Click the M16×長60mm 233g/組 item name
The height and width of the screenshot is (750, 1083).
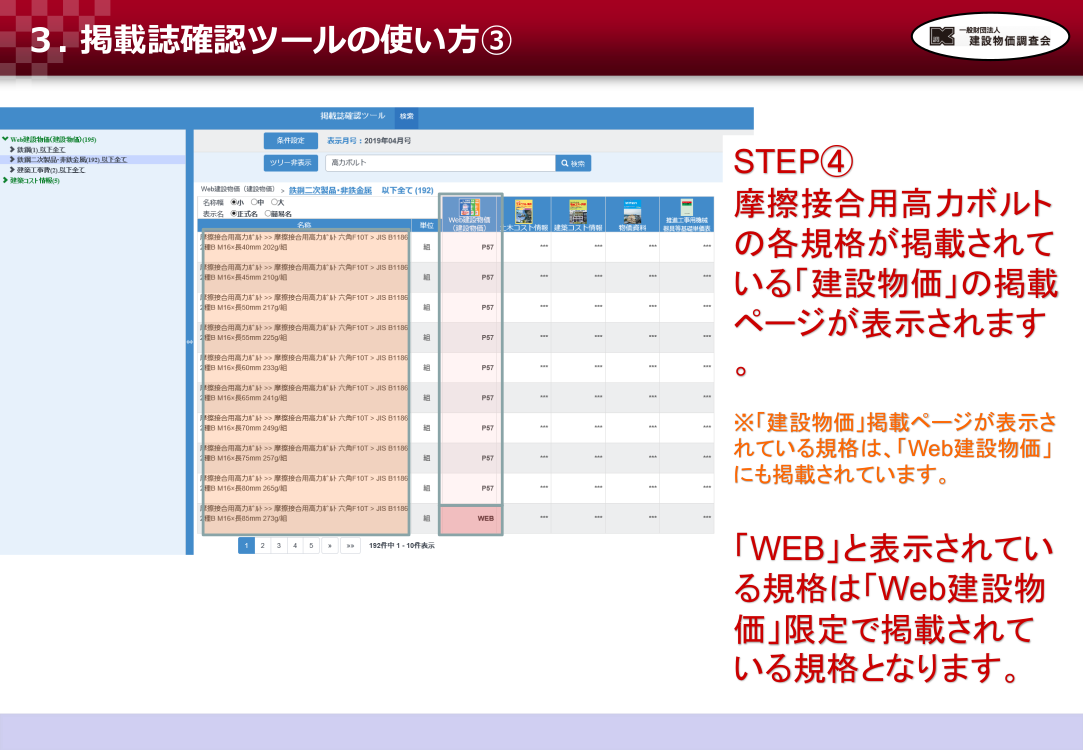pos(305,363)
